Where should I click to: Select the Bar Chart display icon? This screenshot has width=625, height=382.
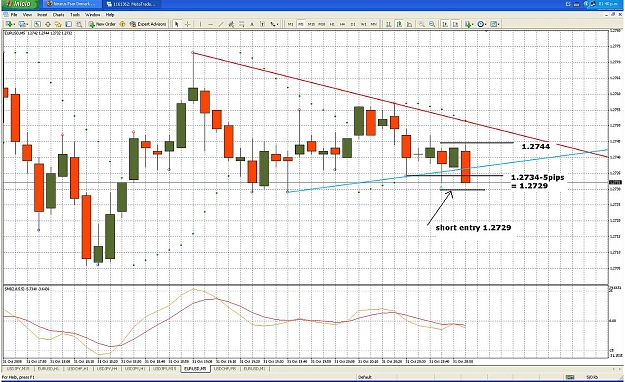(x=389, y=24)
